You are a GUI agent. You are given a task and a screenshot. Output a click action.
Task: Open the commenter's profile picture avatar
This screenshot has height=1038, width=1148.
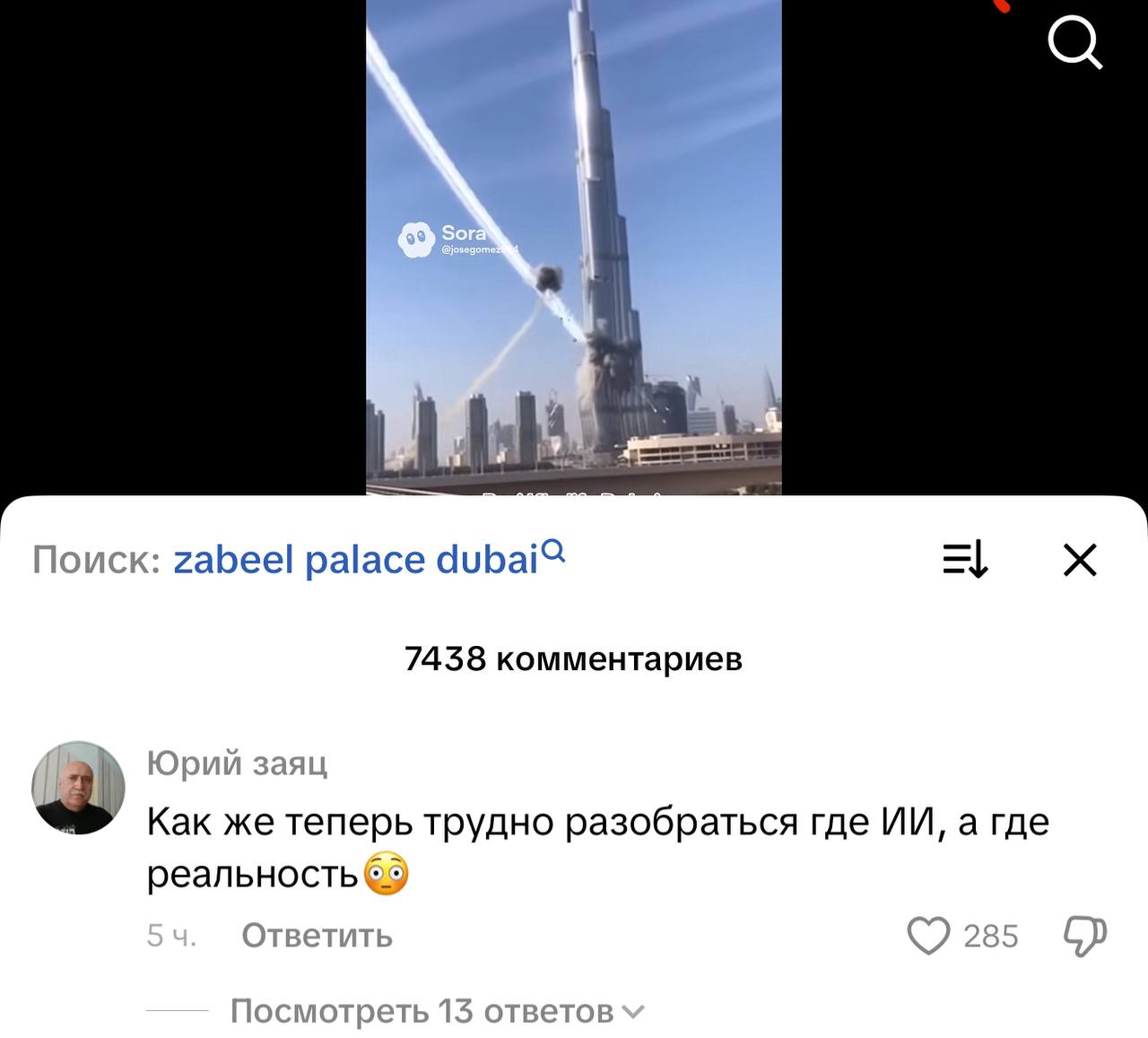(x=78, y=788)
